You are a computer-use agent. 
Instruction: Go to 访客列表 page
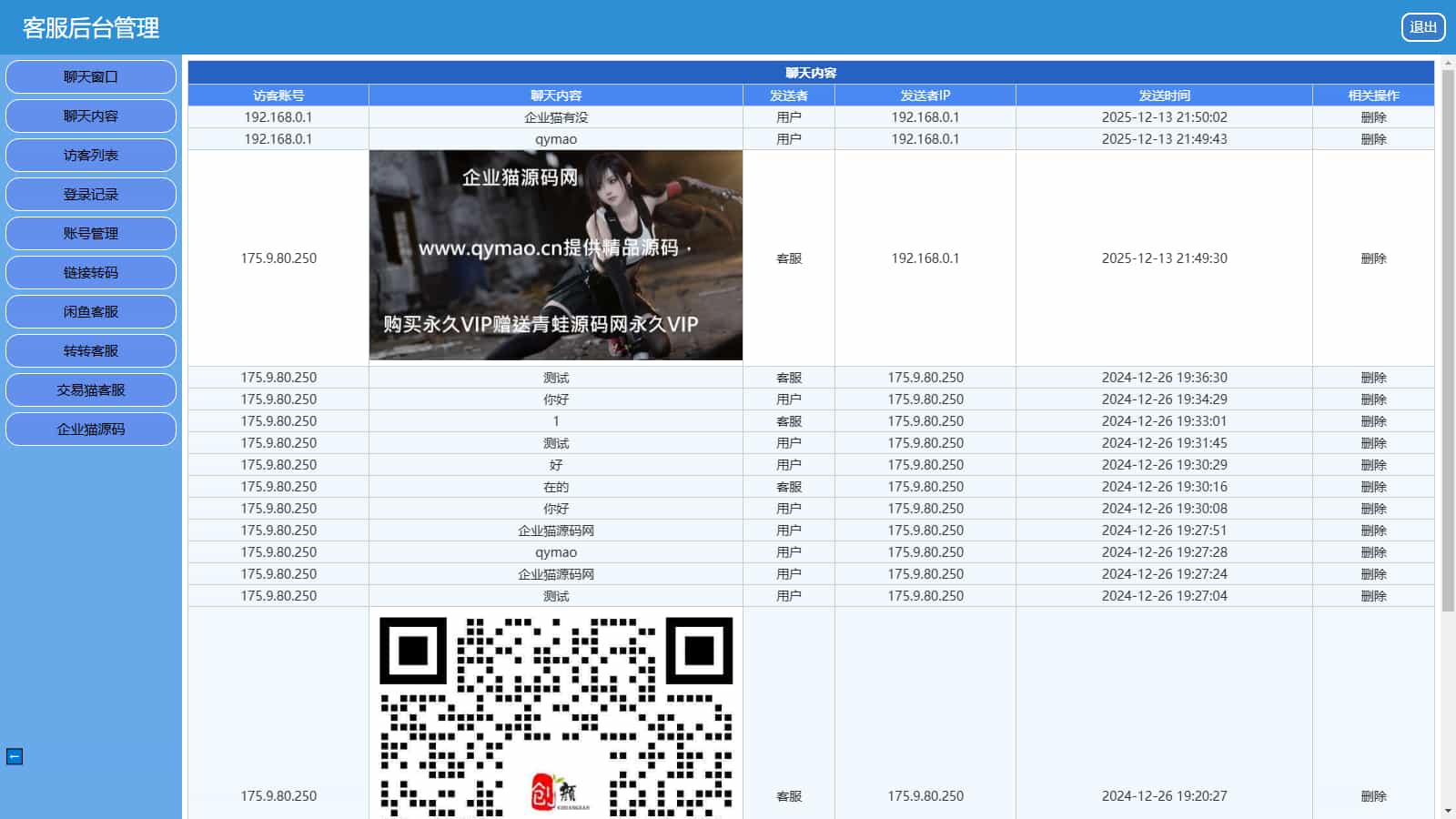click(x=91, y=156)
